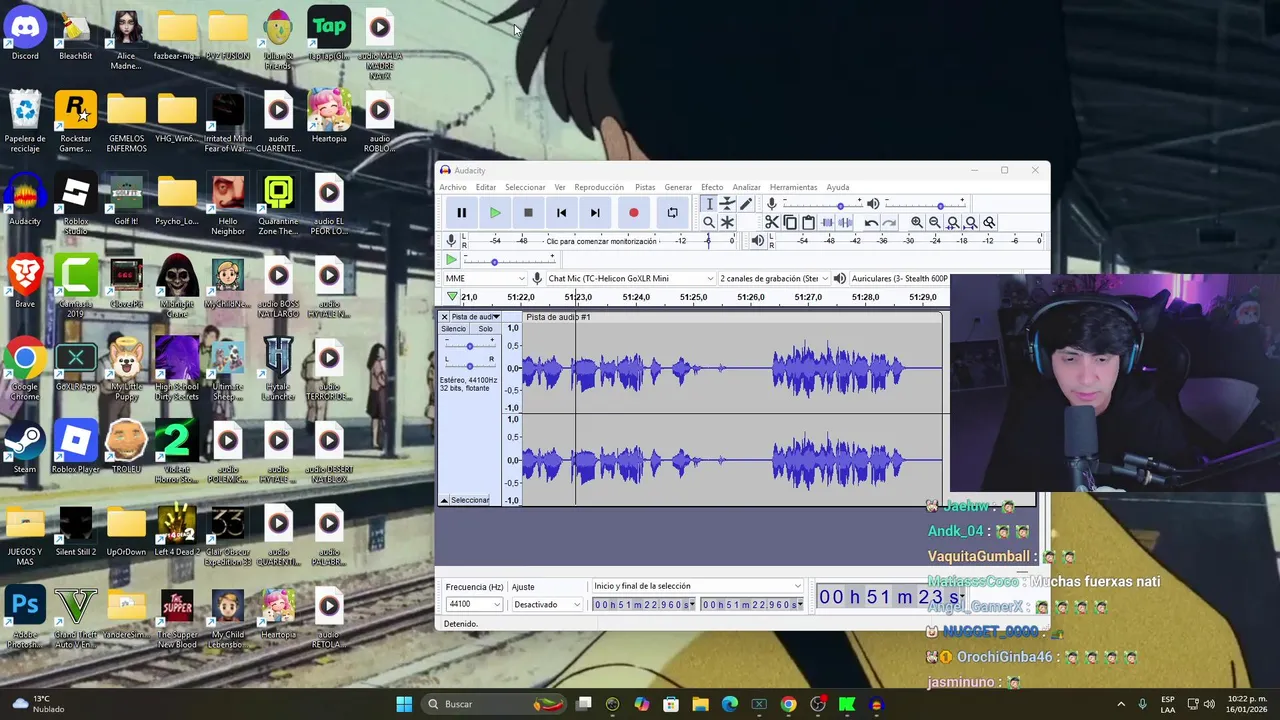Click the Pause button in Audacity
1280x720 pixels.
(x=461, y=212)
